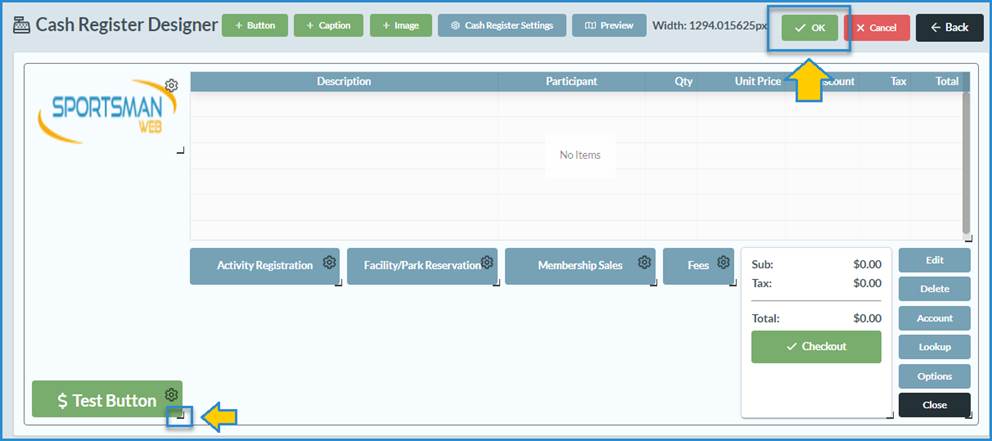992x441 pixels.
Task: Click the Description column header
Action: point(343,82)
